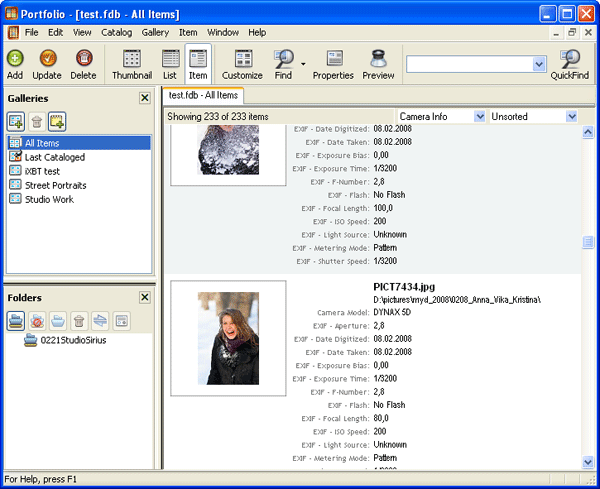Click the QuickFind icon
Viewport: 600px width, 489px height.
tap(570, 59)
